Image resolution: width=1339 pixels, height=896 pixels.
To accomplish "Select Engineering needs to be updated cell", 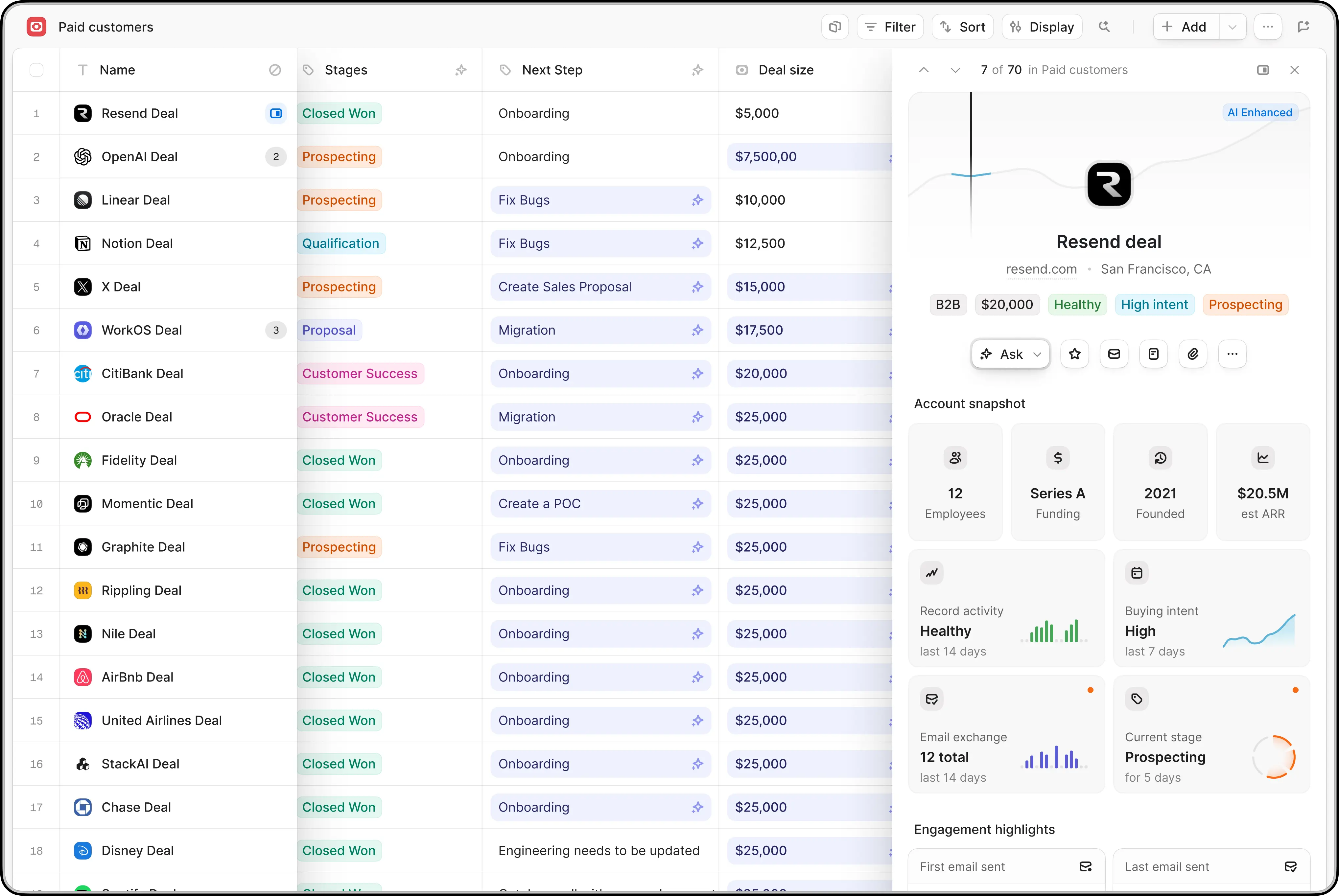I will (x=600, y=851).
